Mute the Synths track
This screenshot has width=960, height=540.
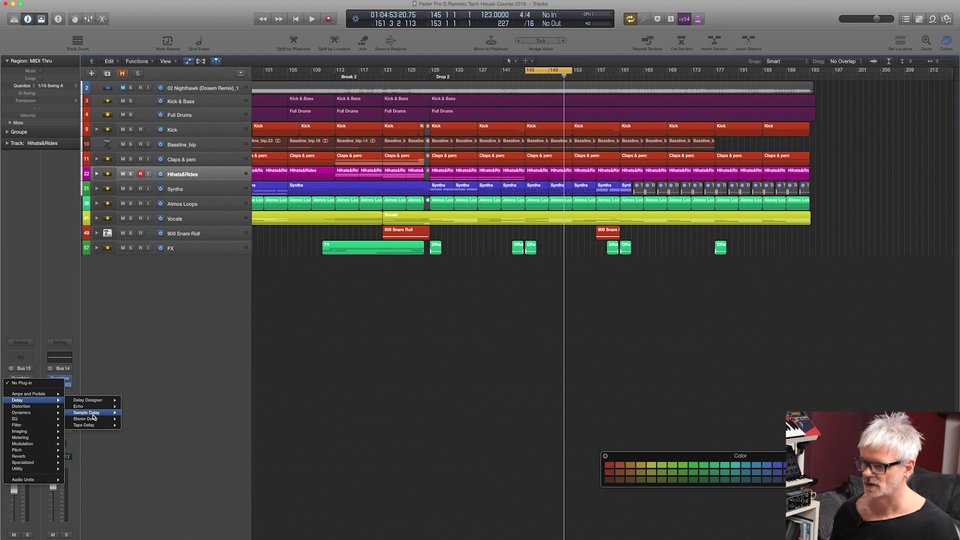[x=122, y=189]
